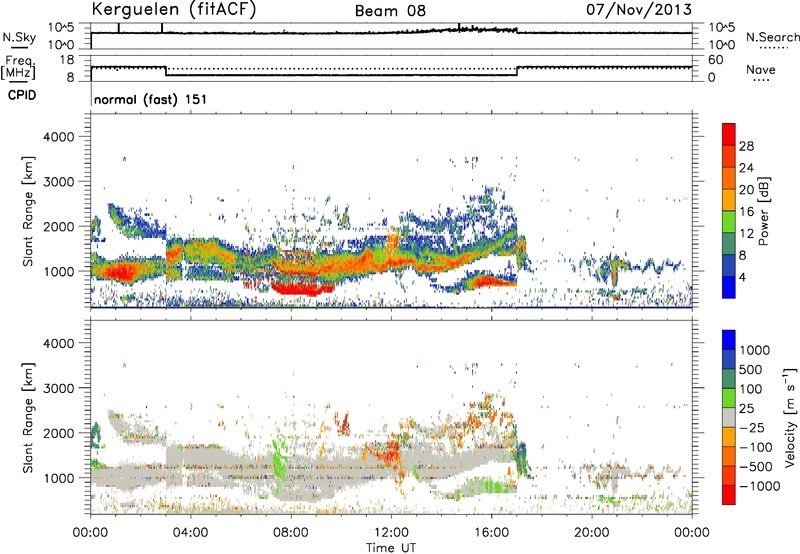Screen dimensions: 800x554
Task: Click the red high-power echo patch below 1000 km
Action: [x=301, y=289]
